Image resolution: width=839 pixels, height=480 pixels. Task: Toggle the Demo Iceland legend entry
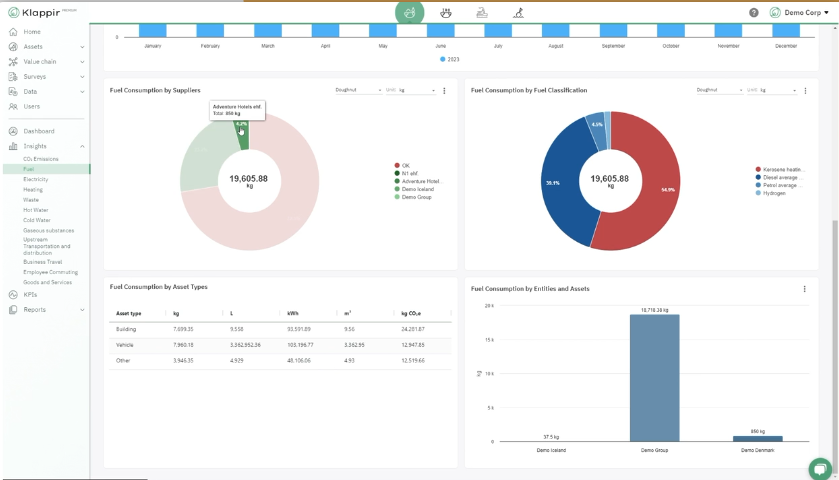point(414,189)
